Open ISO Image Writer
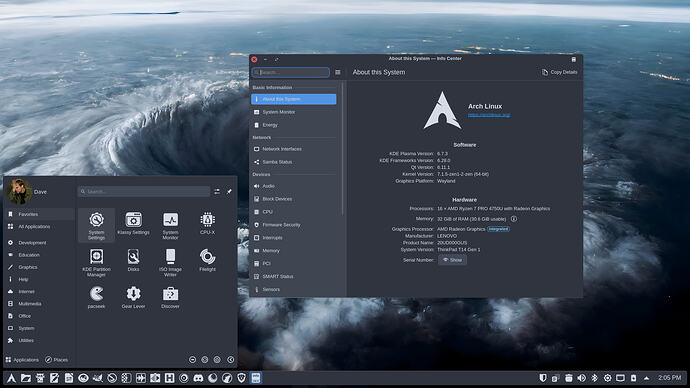The width and height of the screenshot is (690, 388). (x=170, y=262)
